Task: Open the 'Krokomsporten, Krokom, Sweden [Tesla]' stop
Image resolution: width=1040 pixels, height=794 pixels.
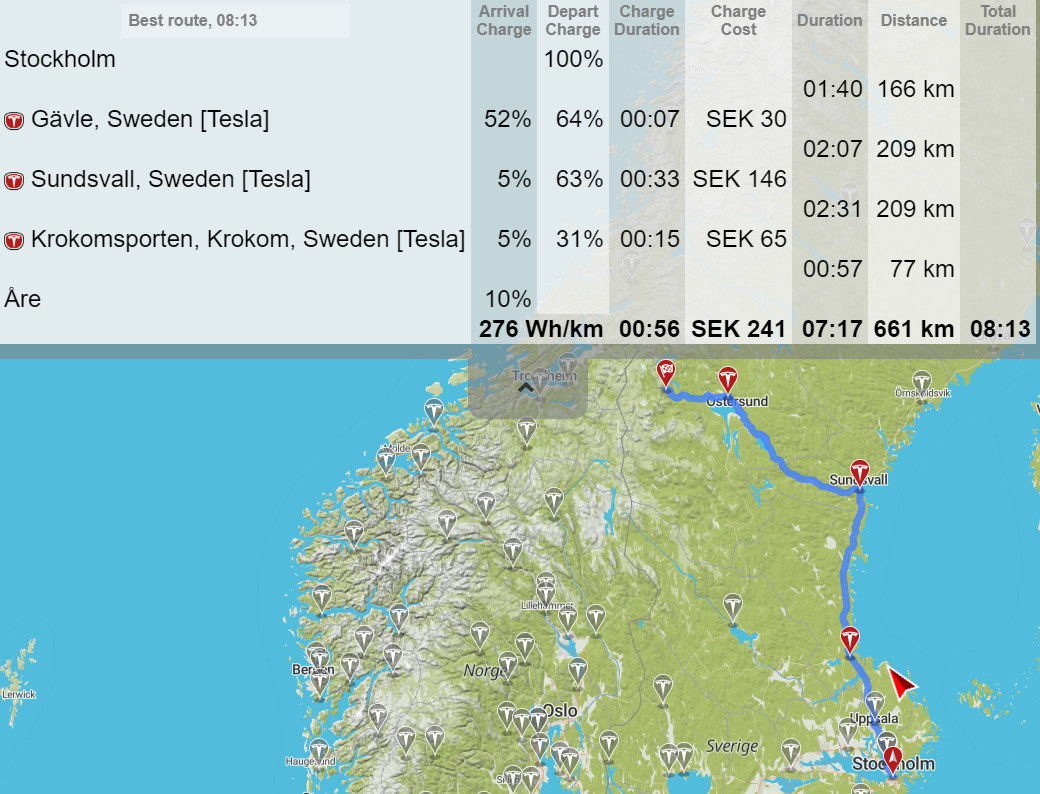Action: (x=248, y=239)
